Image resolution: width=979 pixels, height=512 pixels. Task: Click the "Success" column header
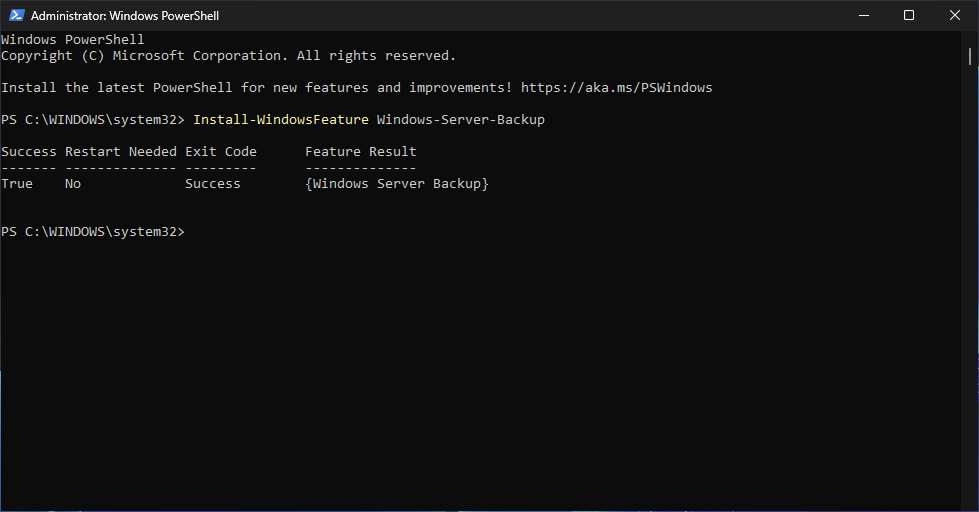[29, 152]
